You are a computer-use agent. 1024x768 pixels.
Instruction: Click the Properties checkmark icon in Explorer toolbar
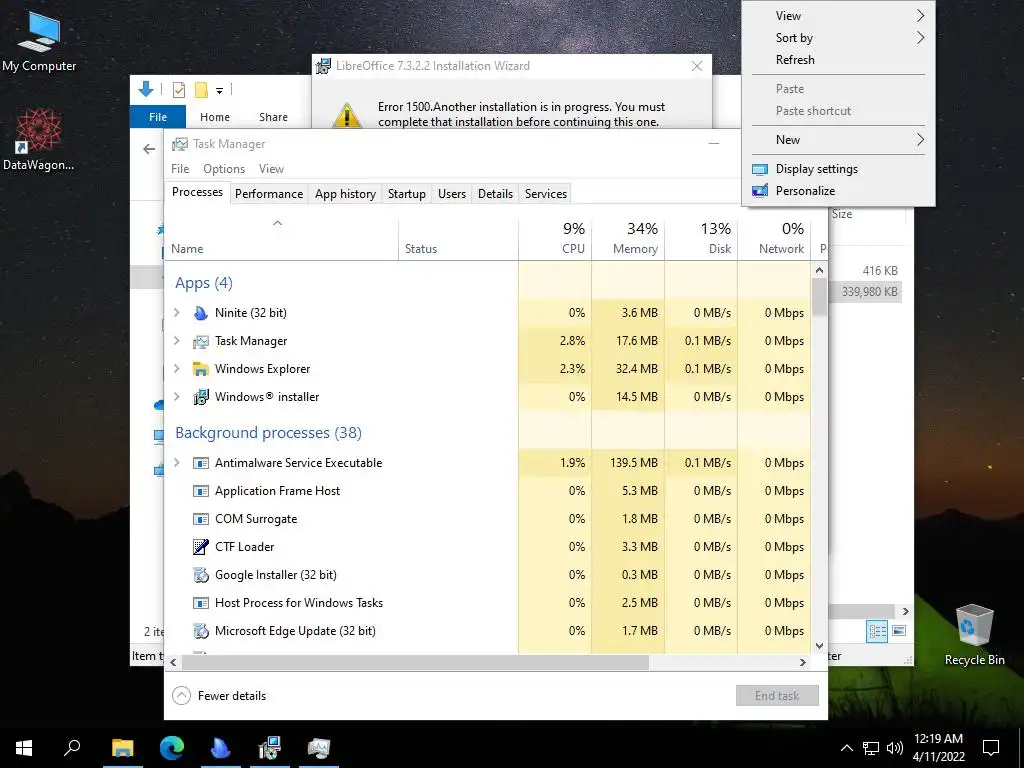point(178,90)
